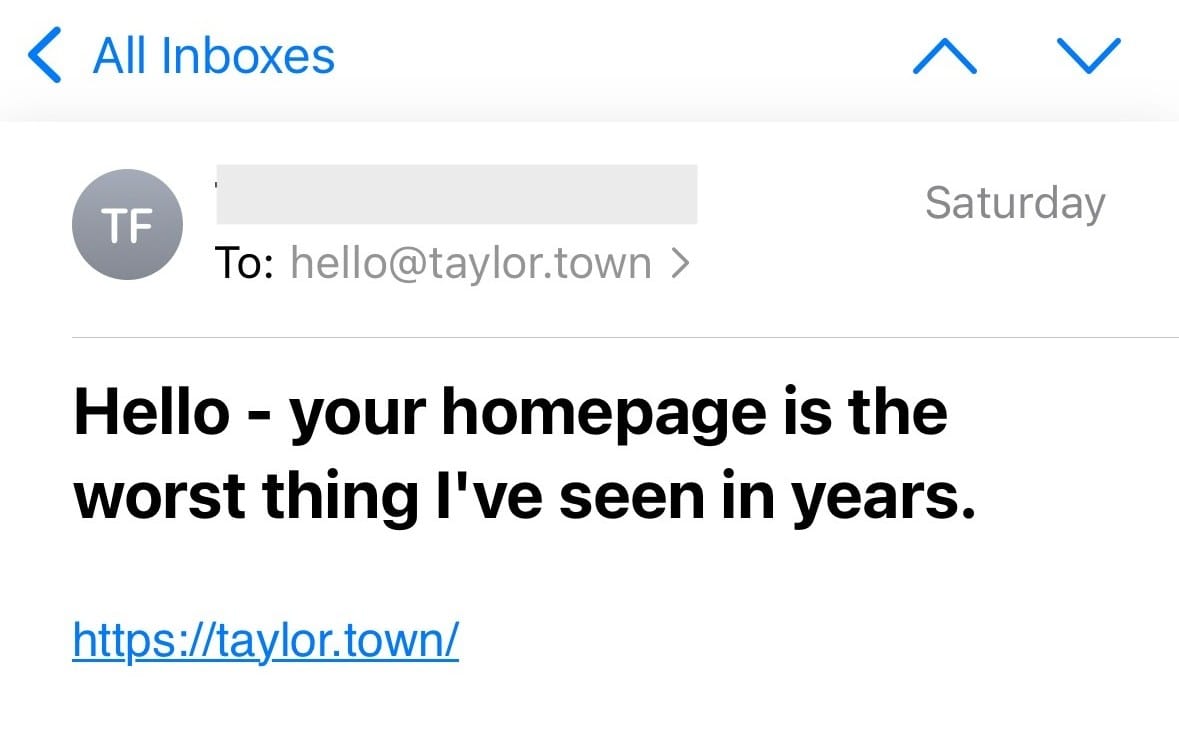Screen dimensions: 1179x748
Task: Tap the 'Hello' word in subject
Action: pyautogui.click(x=152, y=412)
